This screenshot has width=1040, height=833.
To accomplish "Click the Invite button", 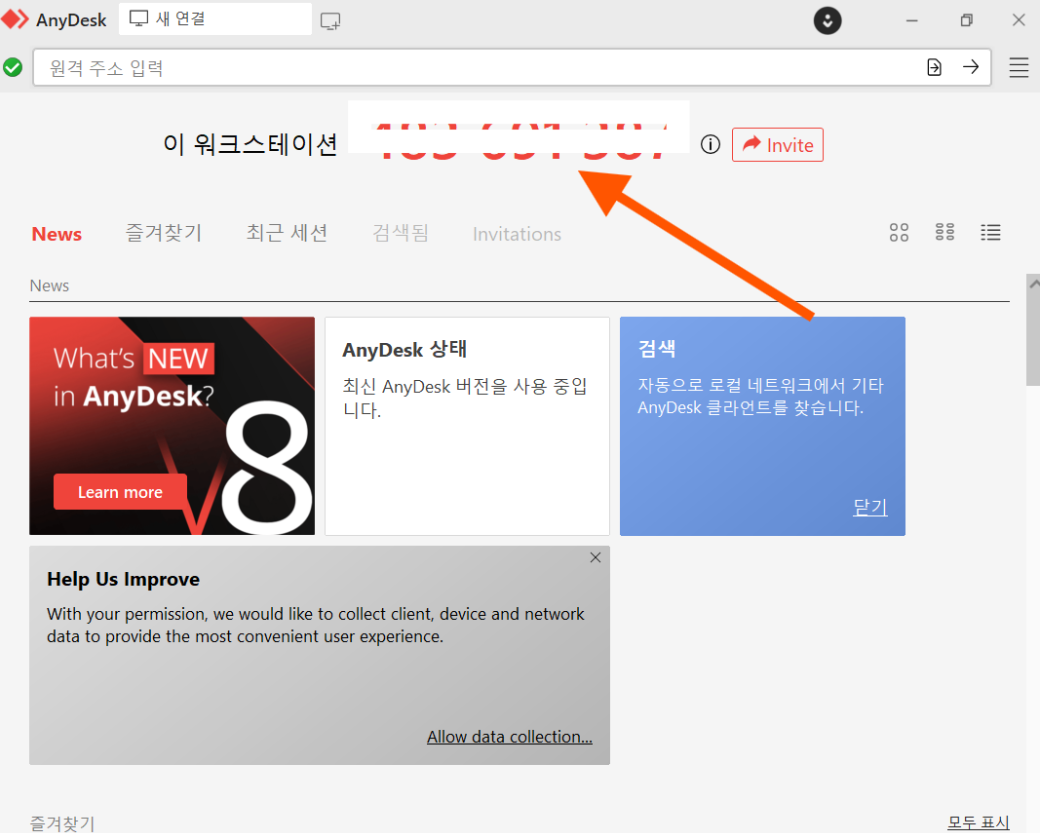I will pyautogui.click(x=777, y=145).
